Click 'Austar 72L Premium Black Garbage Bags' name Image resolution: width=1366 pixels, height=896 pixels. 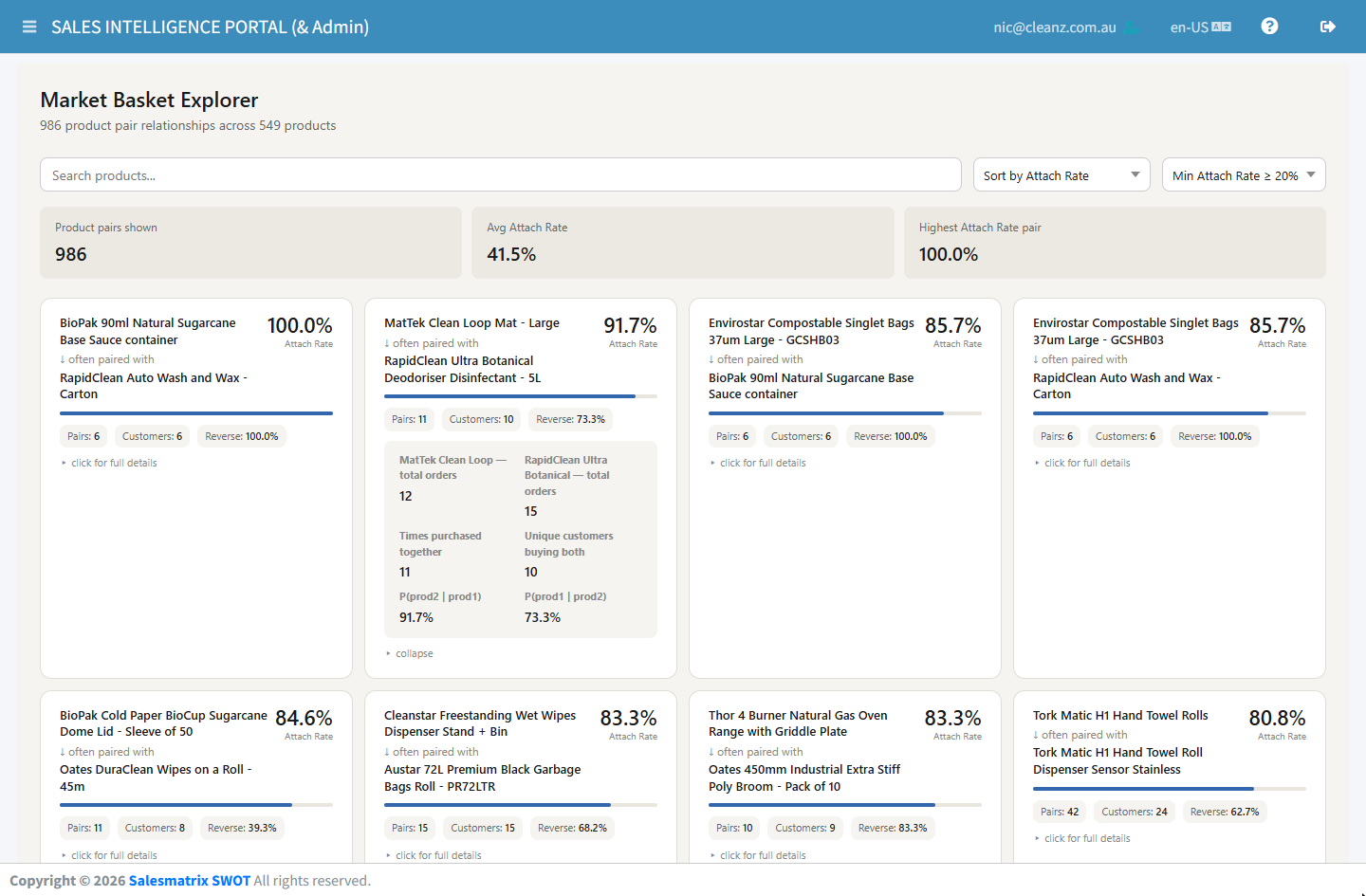[x=482, y=778]
